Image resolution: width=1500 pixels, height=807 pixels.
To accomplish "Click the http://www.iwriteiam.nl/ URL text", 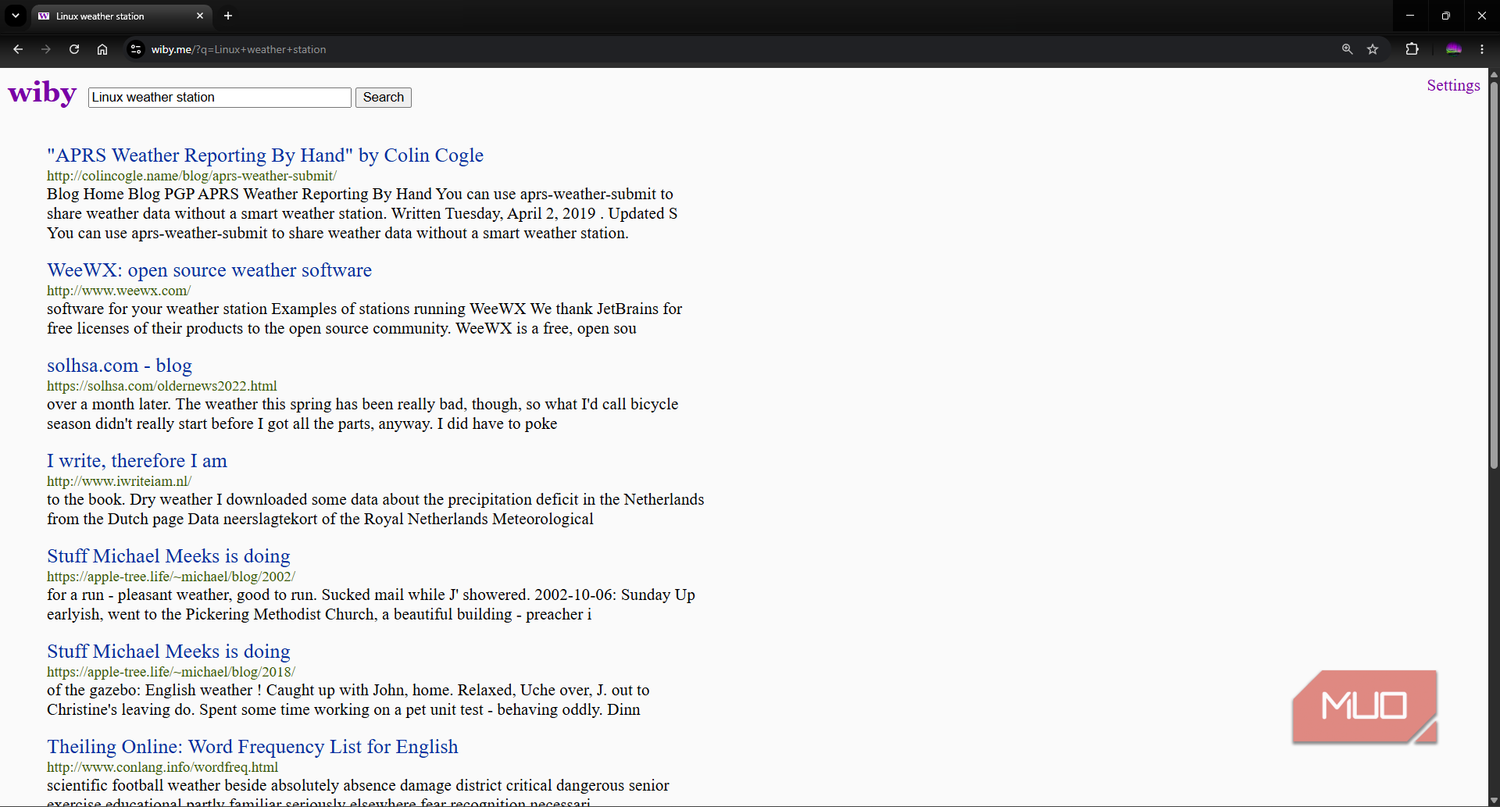I will (x=119, y=481).
